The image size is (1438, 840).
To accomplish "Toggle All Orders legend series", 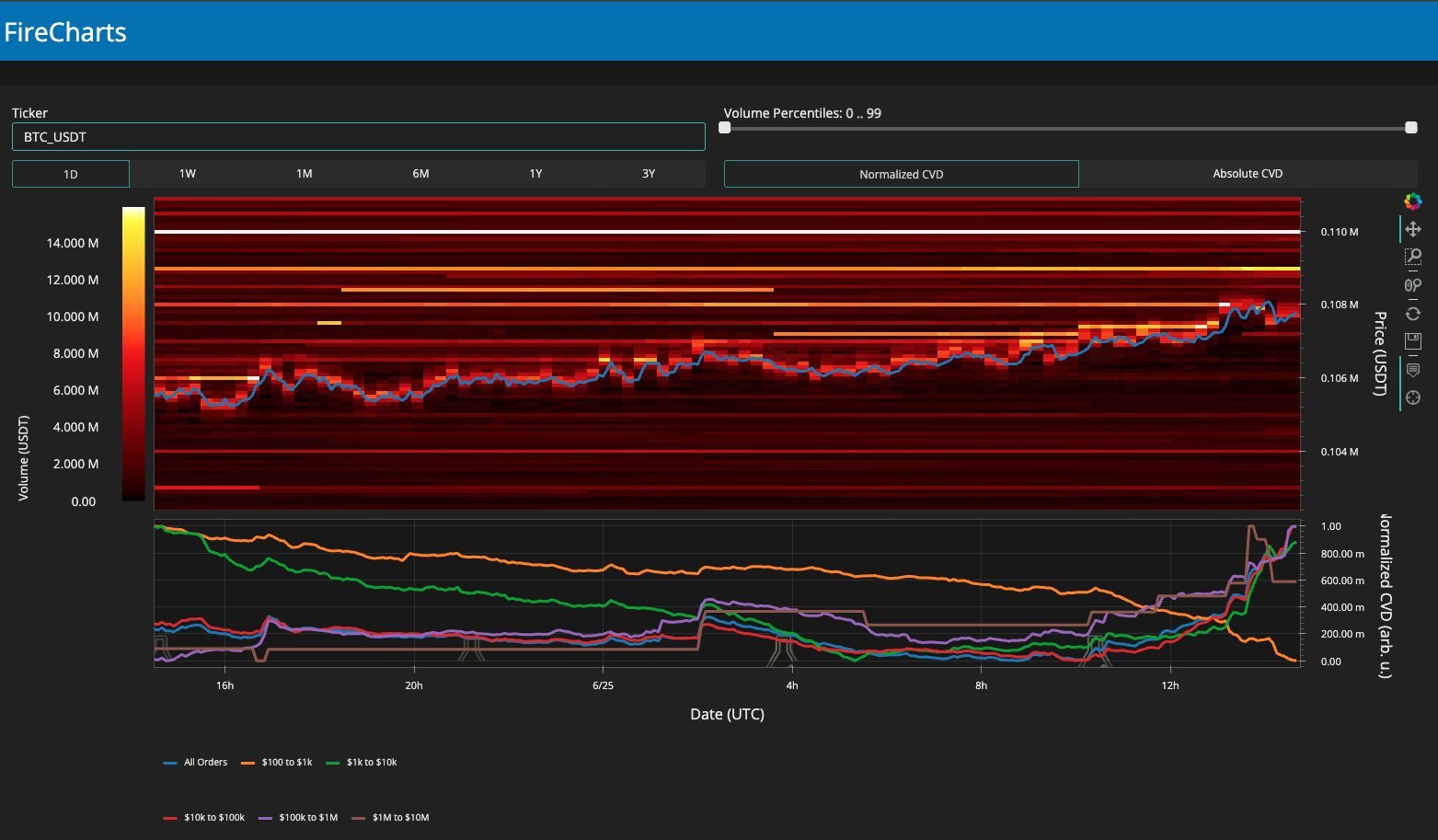I will [x=204, y=763].
